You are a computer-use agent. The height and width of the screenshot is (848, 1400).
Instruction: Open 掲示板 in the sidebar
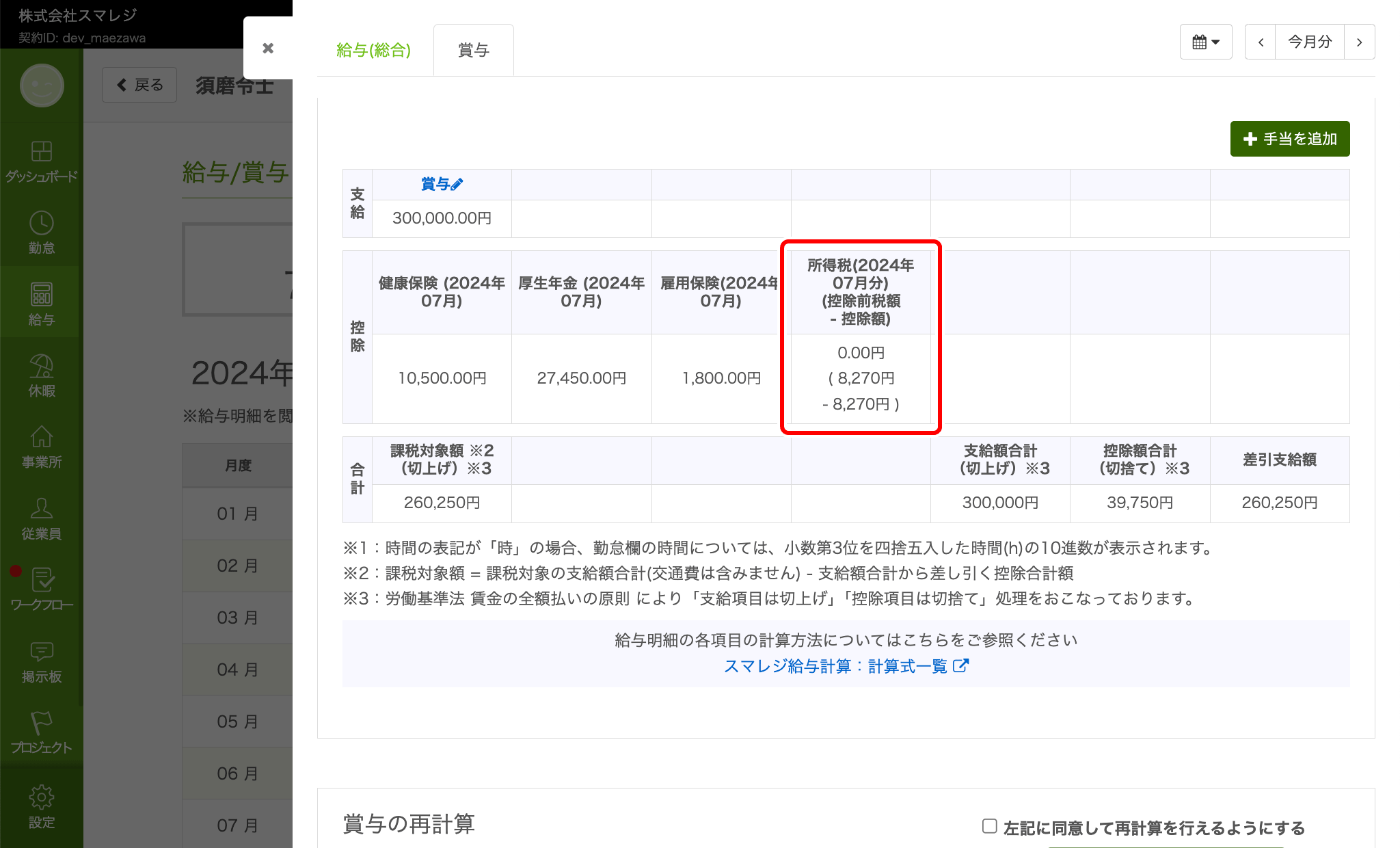click(x=42, y=661)
